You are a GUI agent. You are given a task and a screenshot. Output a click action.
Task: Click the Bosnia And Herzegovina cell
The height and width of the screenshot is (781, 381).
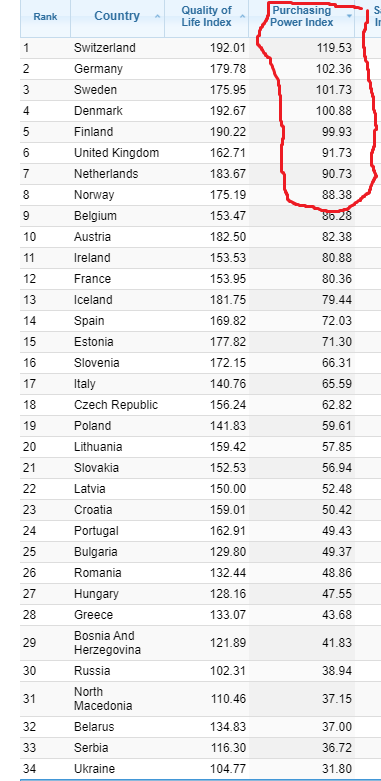[117, 643]
